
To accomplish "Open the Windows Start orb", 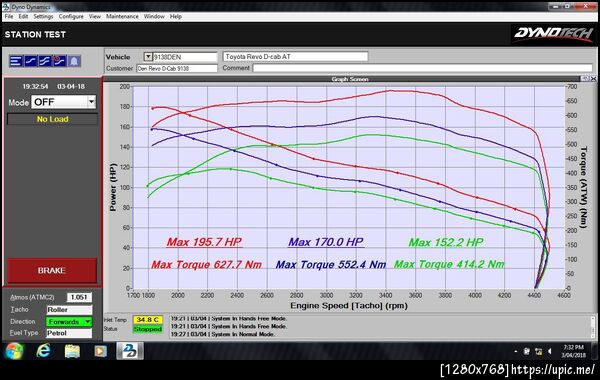I will 14,351.
